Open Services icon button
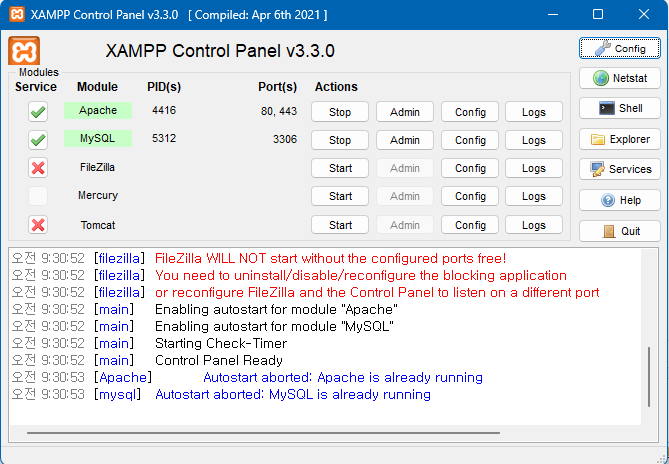This screenshot has width=669, height=464. 619,169
